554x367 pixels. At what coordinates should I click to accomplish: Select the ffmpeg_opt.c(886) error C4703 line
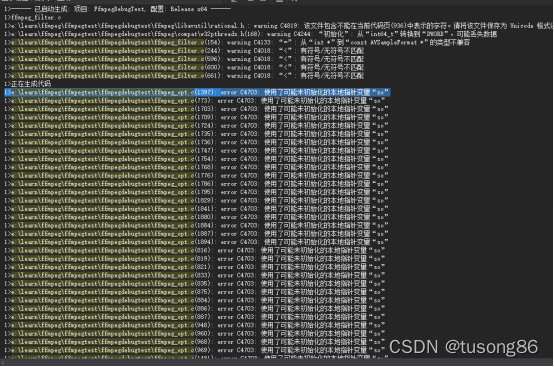click(195, 308)
